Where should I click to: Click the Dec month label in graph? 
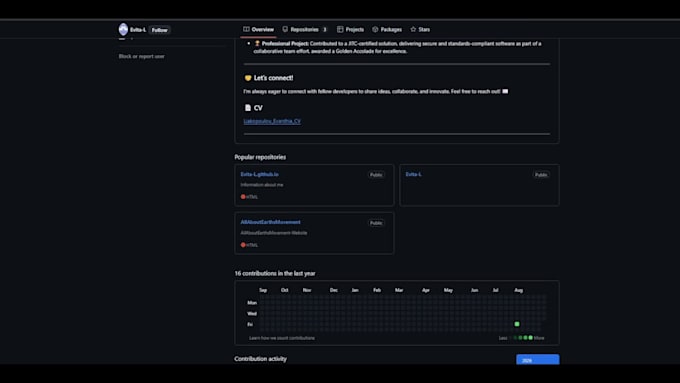(x=333, y=290)
